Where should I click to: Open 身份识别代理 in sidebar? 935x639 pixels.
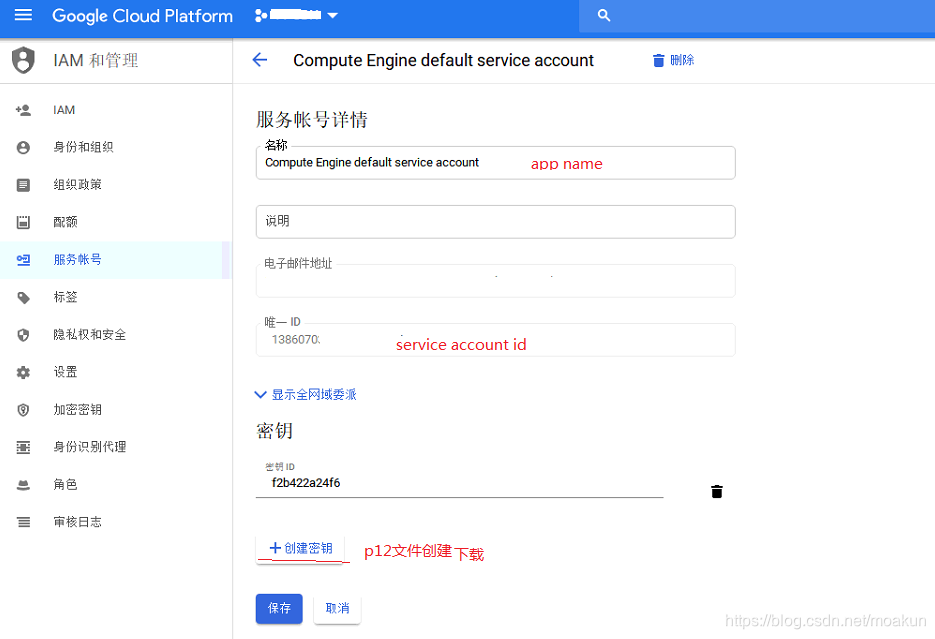tap(116, 447)
